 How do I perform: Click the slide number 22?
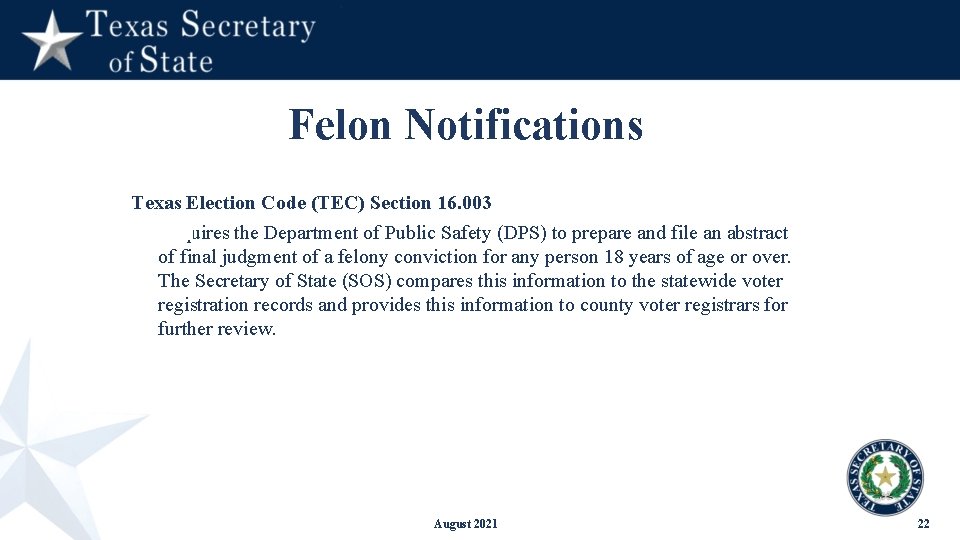pyautogui.click(x=923, y=523)
